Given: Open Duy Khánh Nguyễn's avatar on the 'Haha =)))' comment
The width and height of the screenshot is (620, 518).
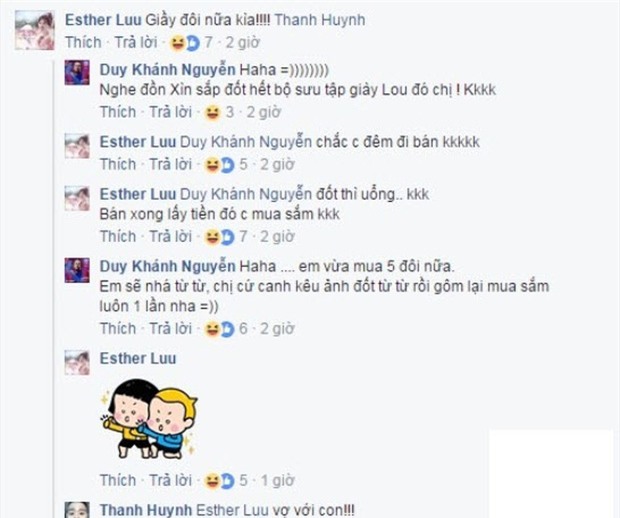Looking at the screenshot, I should (77, 72).
